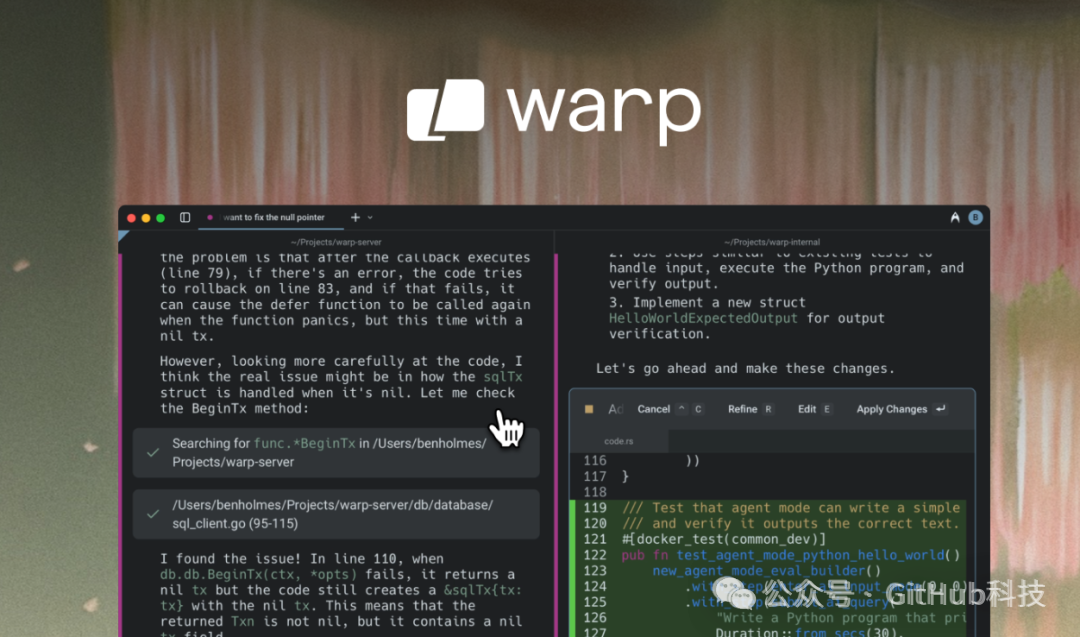Screen dimensions: 1080x637
Task: Click 'Let's go ahead and make these changes.'
Action: coord(745,368)
